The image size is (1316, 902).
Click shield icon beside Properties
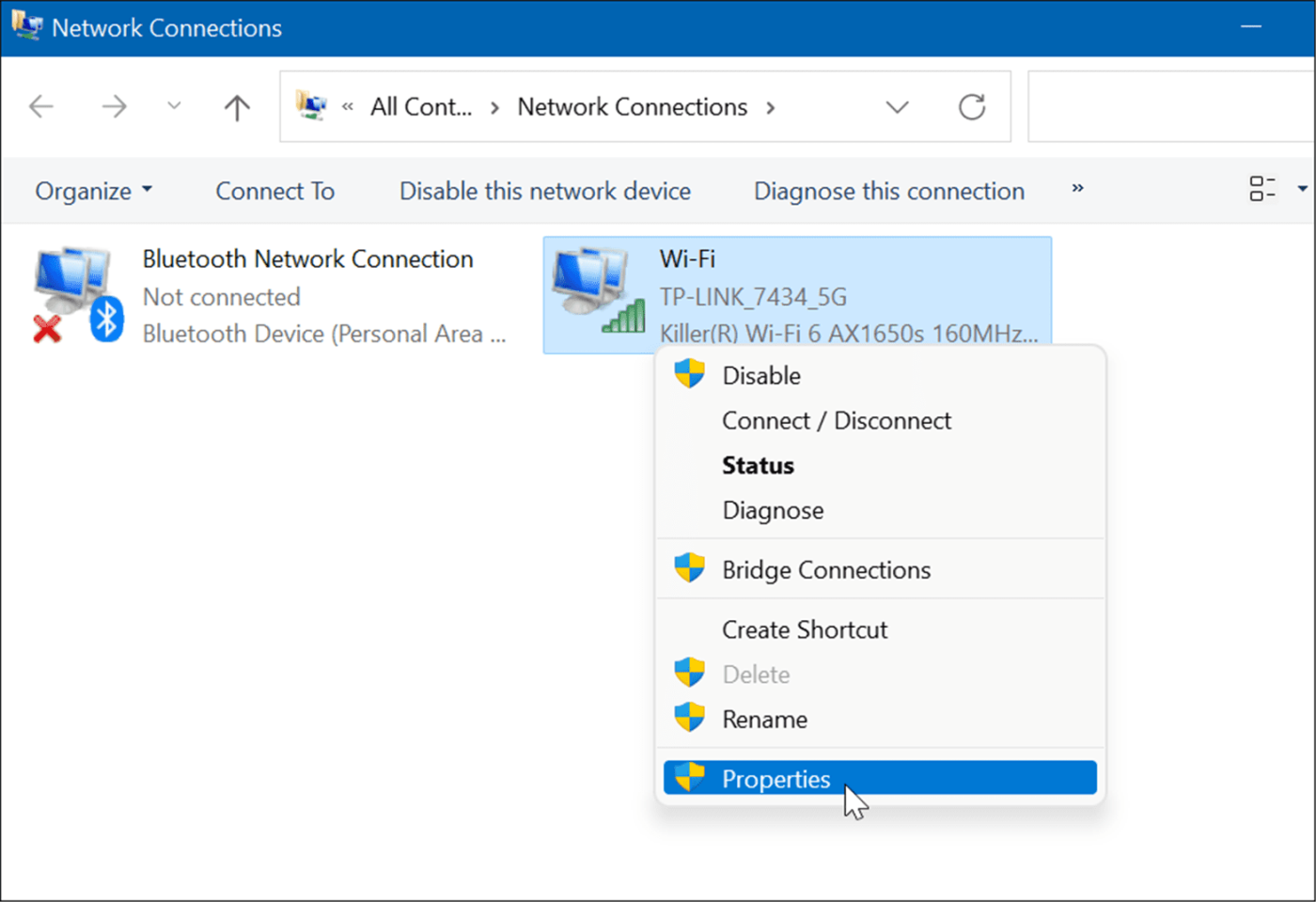click(x=689, y=776)
